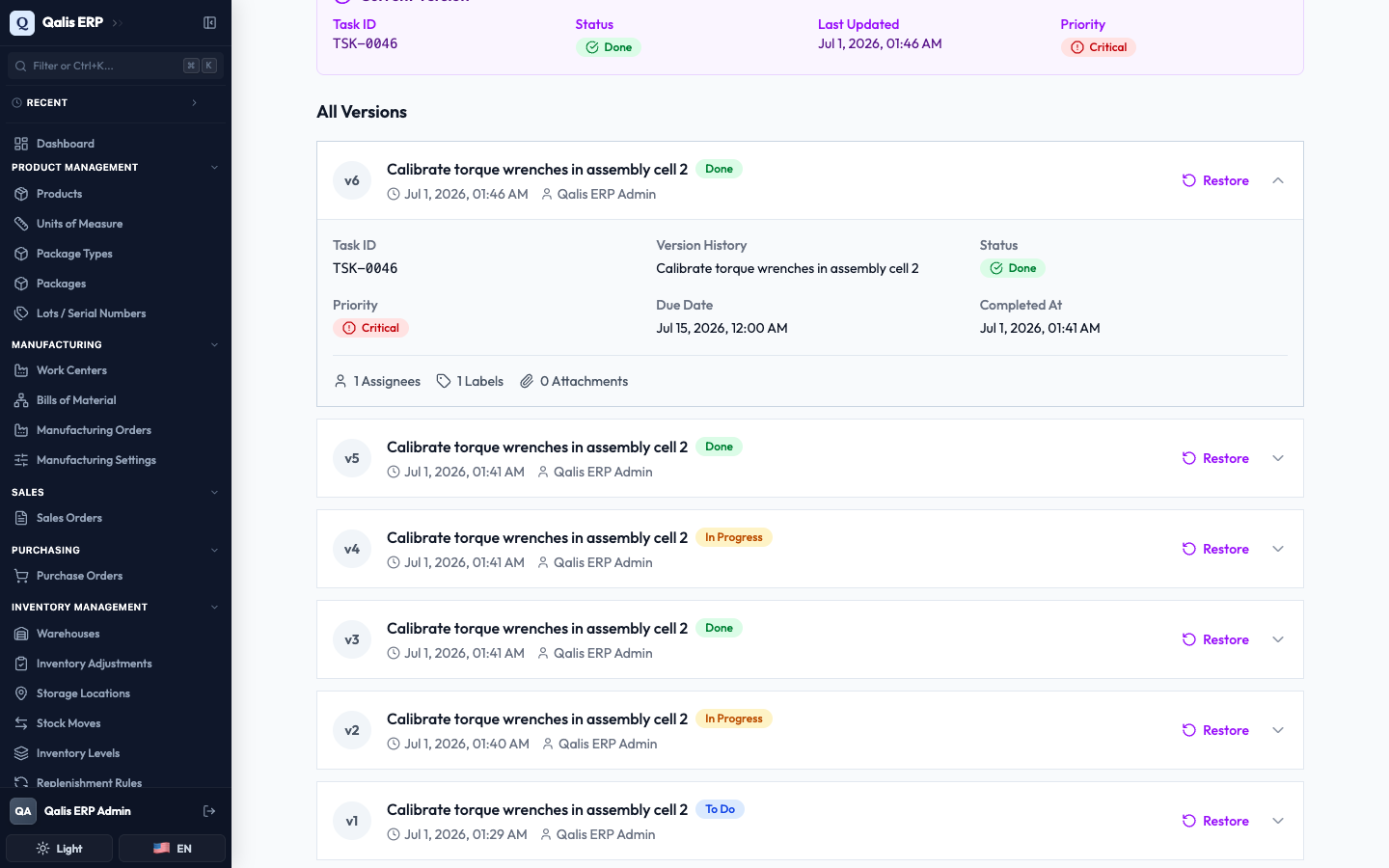Click the Inventory Adjustments clipboard icon

click(21, 664)
